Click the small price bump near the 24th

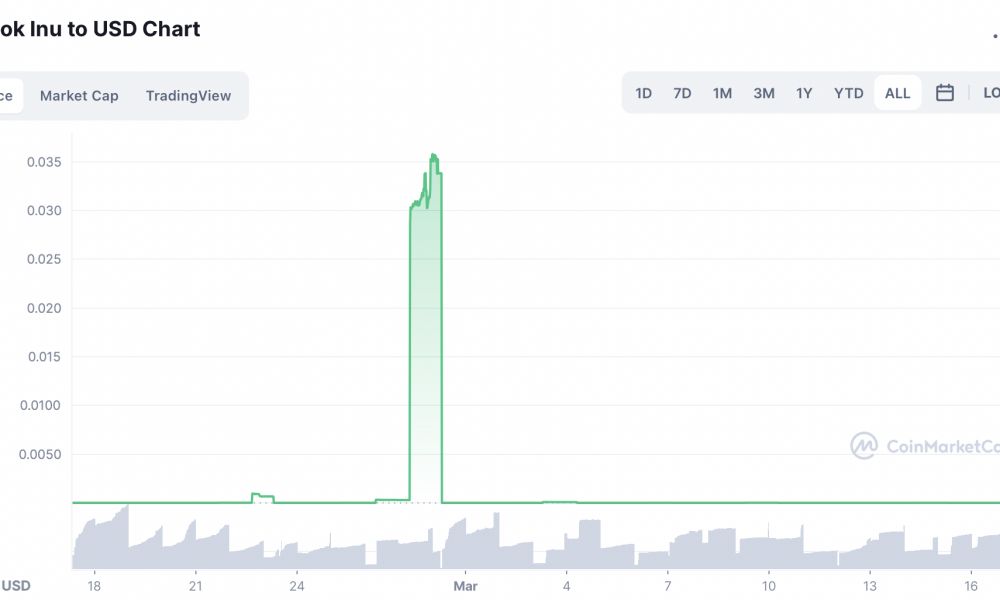(263, 497)
